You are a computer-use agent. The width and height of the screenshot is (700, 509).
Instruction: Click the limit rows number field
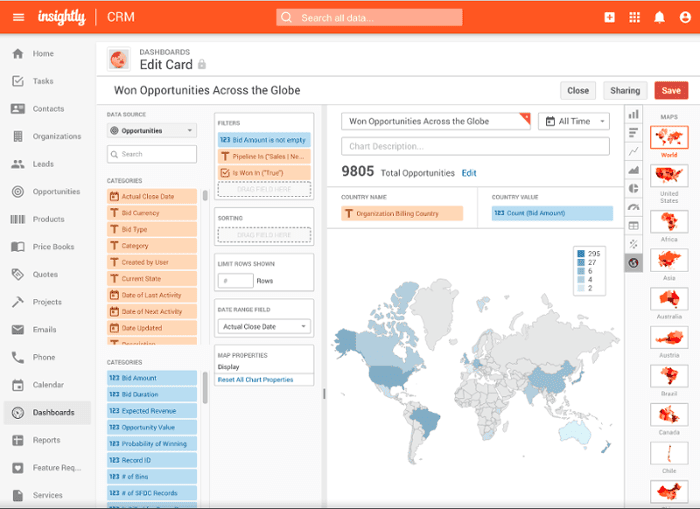[x=235, y=281]
